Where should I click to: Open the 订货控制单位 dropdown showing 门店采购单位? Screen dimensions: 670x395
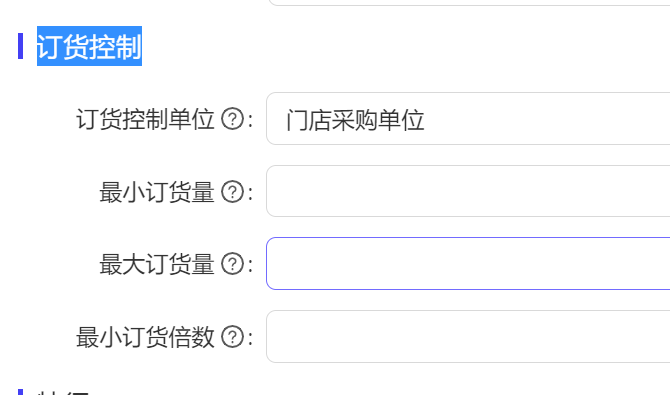pos(468,119)
